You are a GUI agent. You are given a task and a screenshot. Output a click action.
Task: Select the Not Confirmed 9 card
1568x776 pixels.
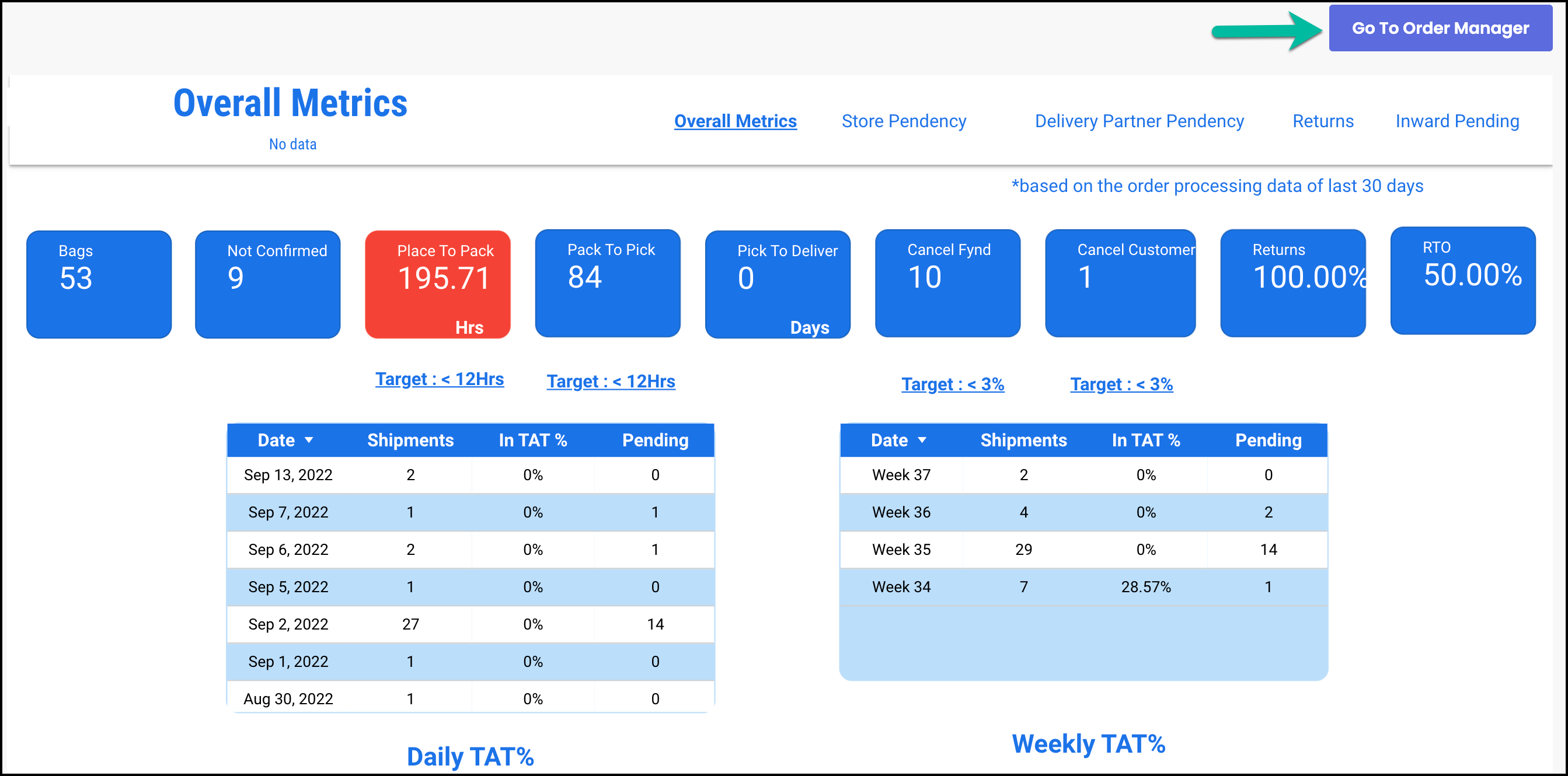click(268, 284)
